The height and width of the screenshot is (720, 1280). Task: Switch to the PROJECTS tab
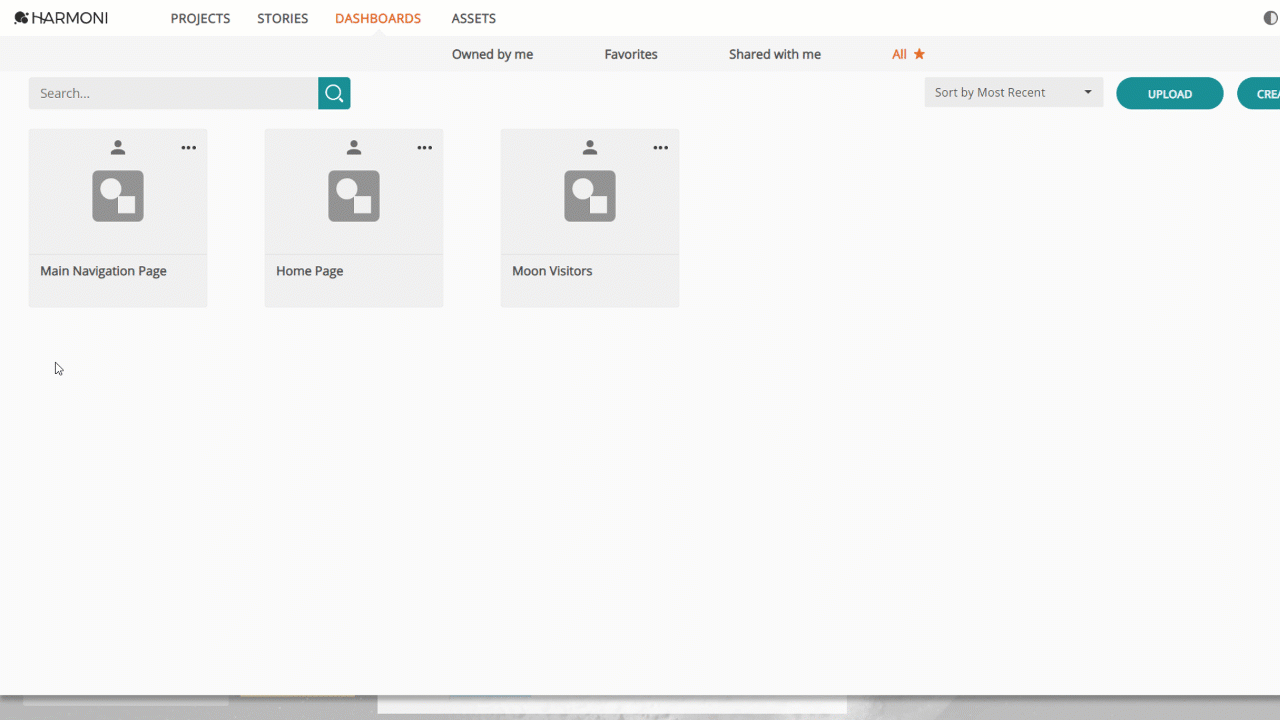[200, 18]
